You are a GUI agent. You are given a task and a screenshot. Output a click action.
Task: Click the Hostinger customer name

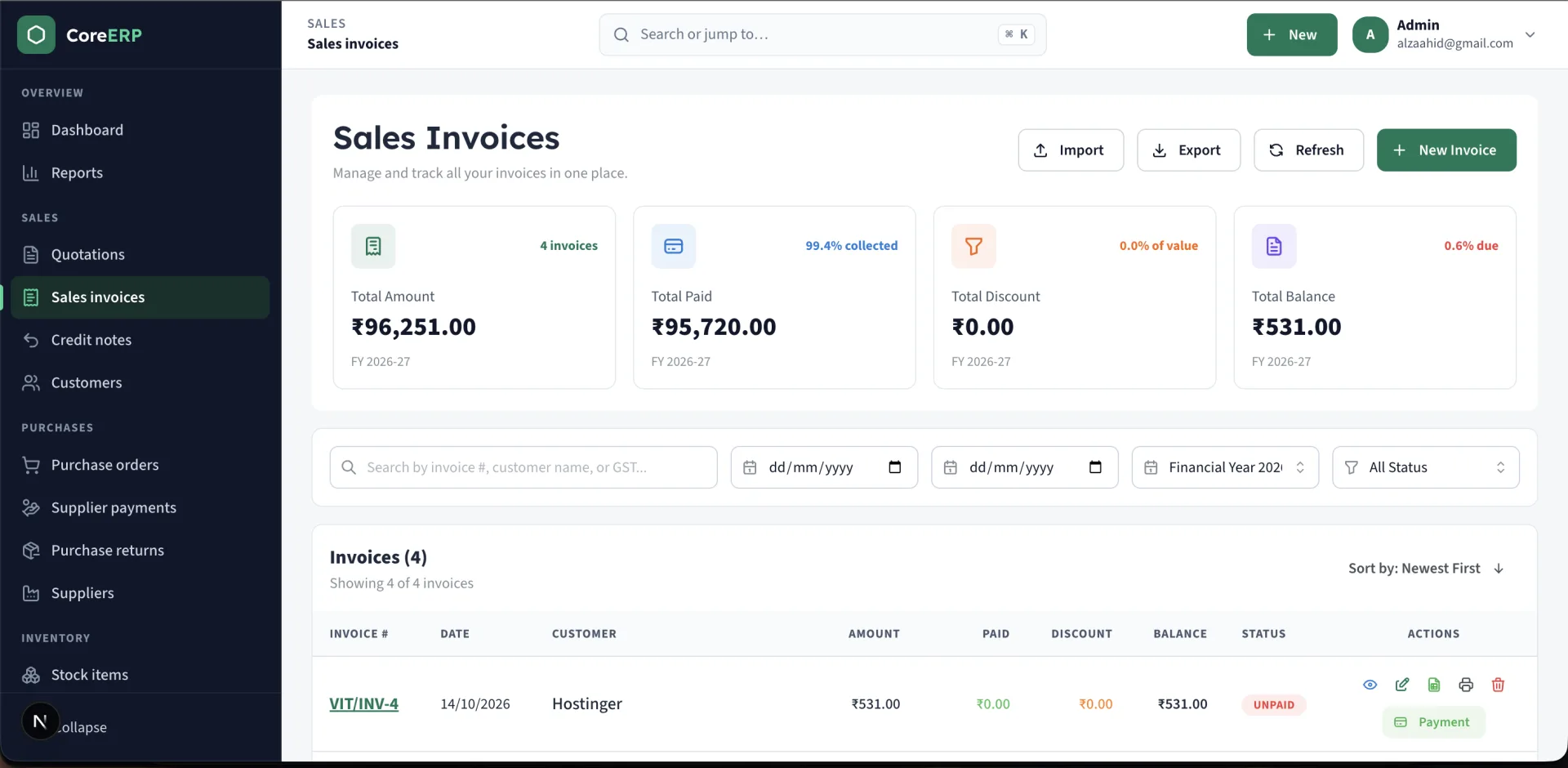coord(587,704)
